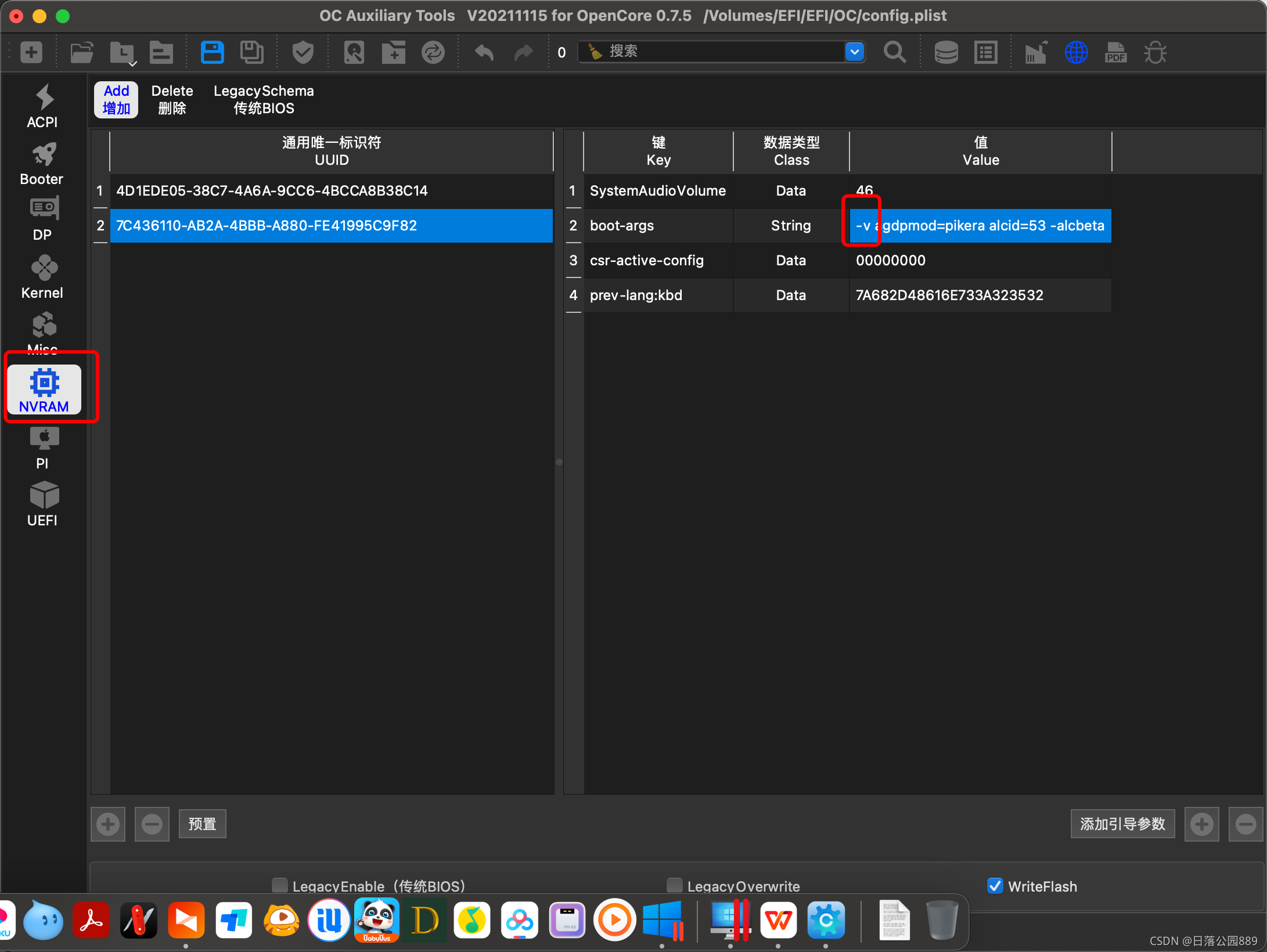Expand the search field dropdown arrow
The height and width of the screenshot is (952, 1267).
854,52
